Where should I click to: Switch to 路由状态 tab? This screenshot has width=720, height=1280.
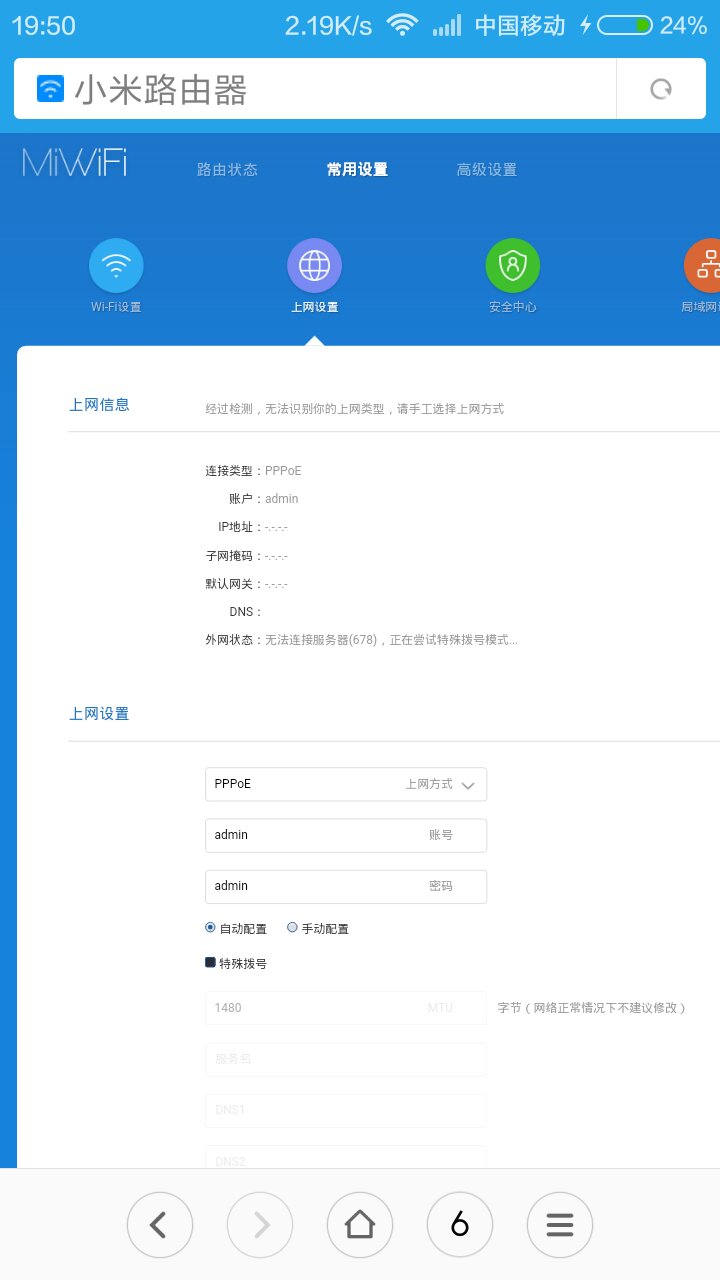click(x=227, y=170)
